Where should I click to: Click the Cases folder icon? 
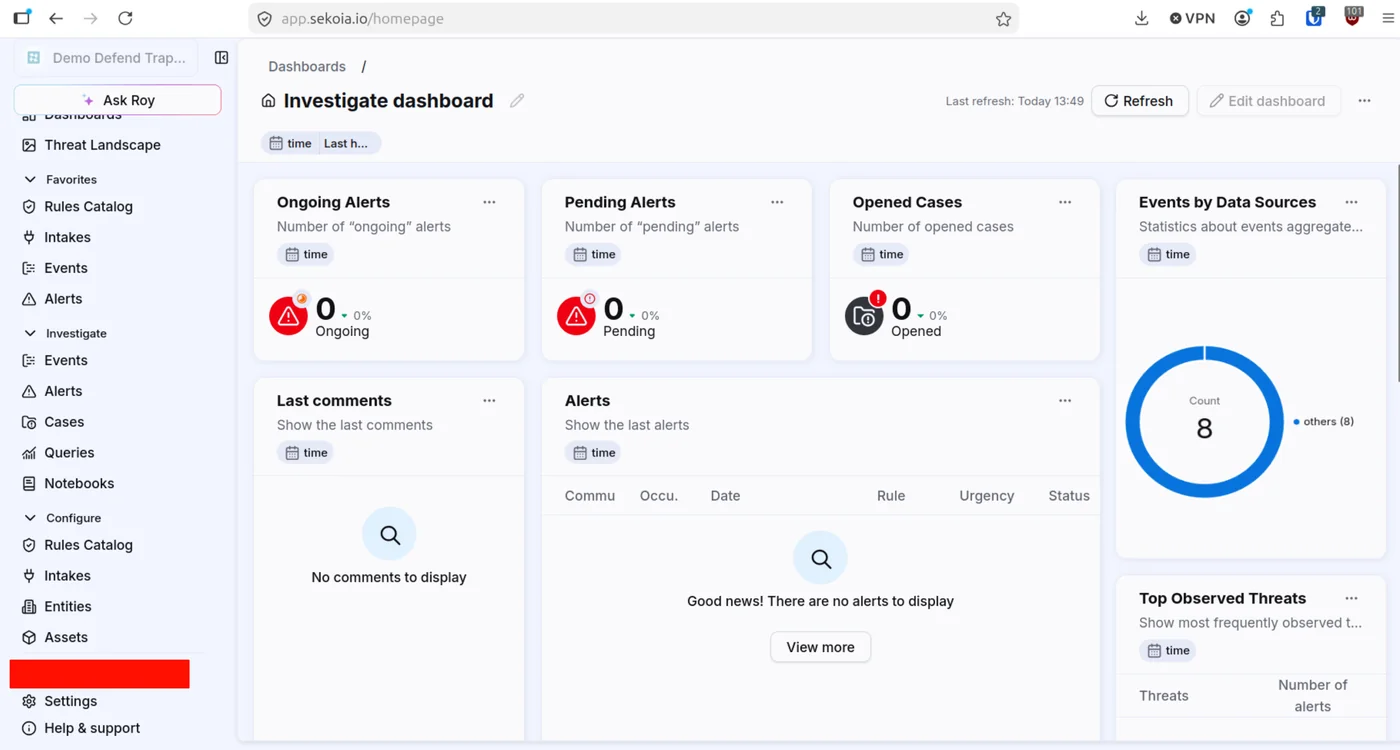29,422
